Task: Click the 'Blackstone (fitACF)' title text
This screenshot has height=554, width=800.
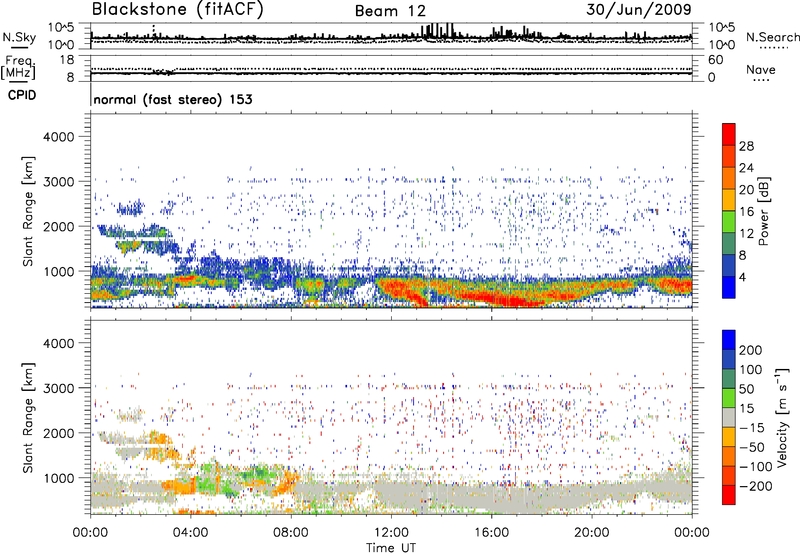Action: tap(178, 9)
